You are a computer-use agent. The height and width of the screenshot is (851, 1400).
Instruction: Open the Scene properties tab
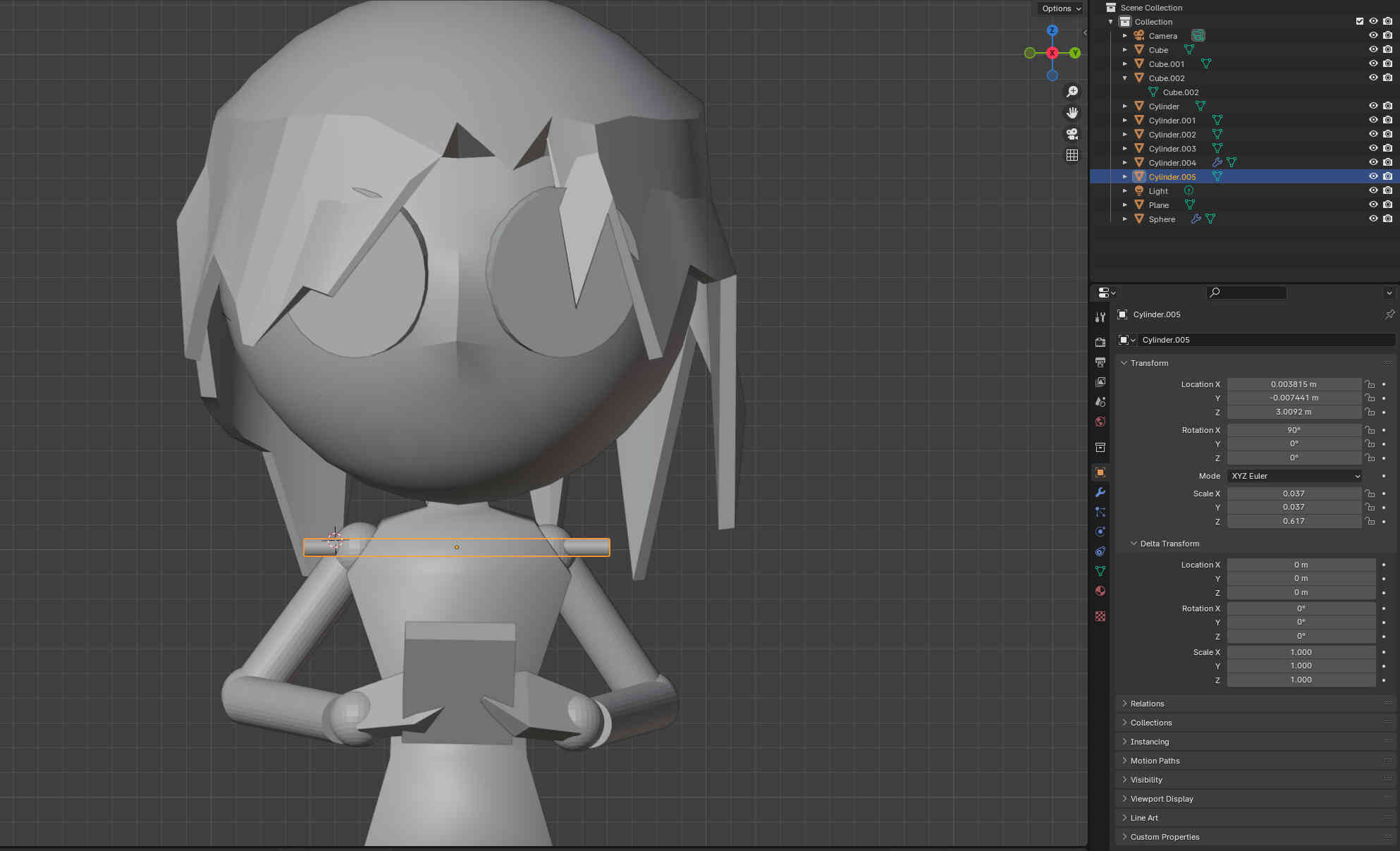coord(1100,401)
